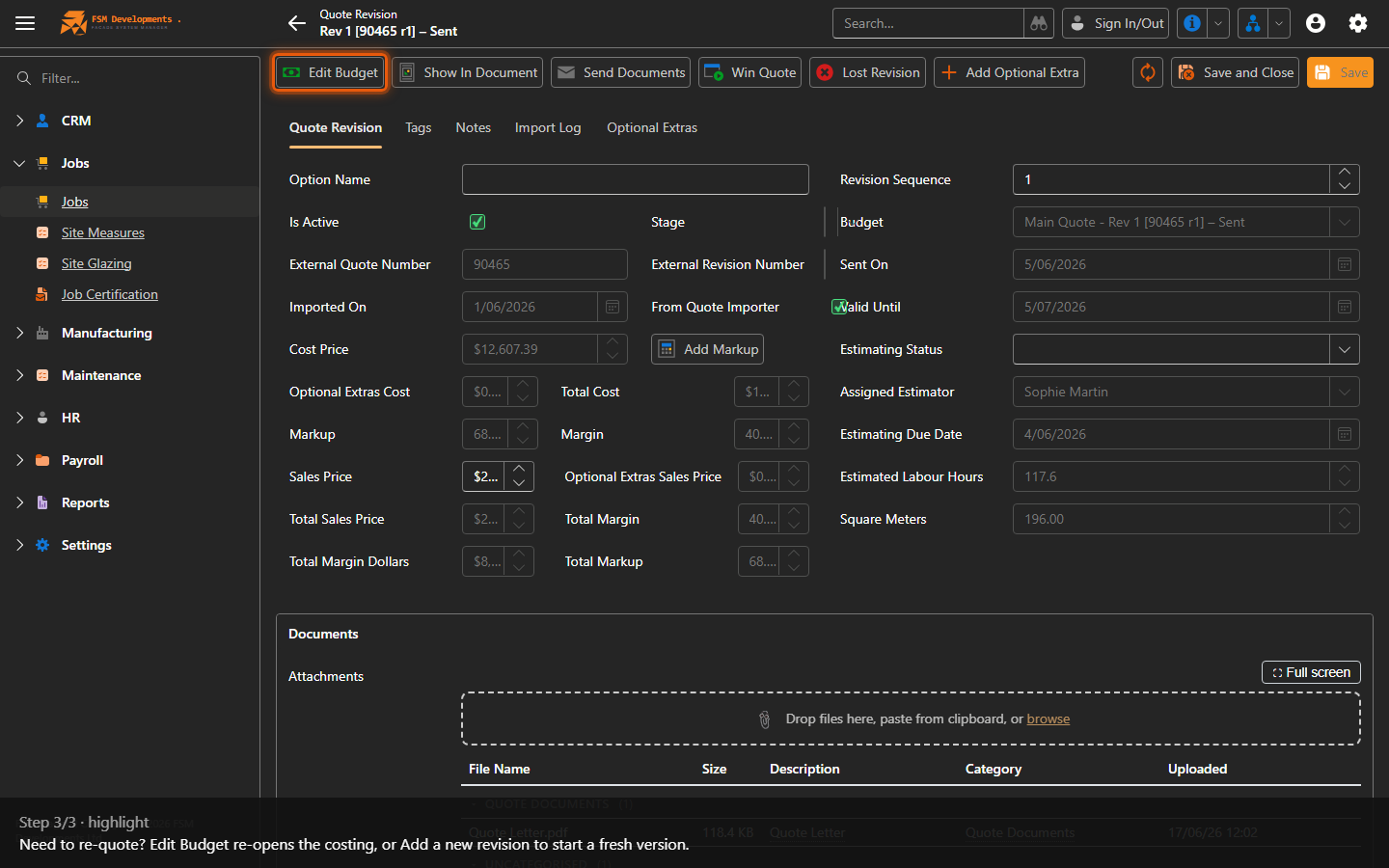
Task: Click the Uploaded column header
Action: [x=1198, y=769]
